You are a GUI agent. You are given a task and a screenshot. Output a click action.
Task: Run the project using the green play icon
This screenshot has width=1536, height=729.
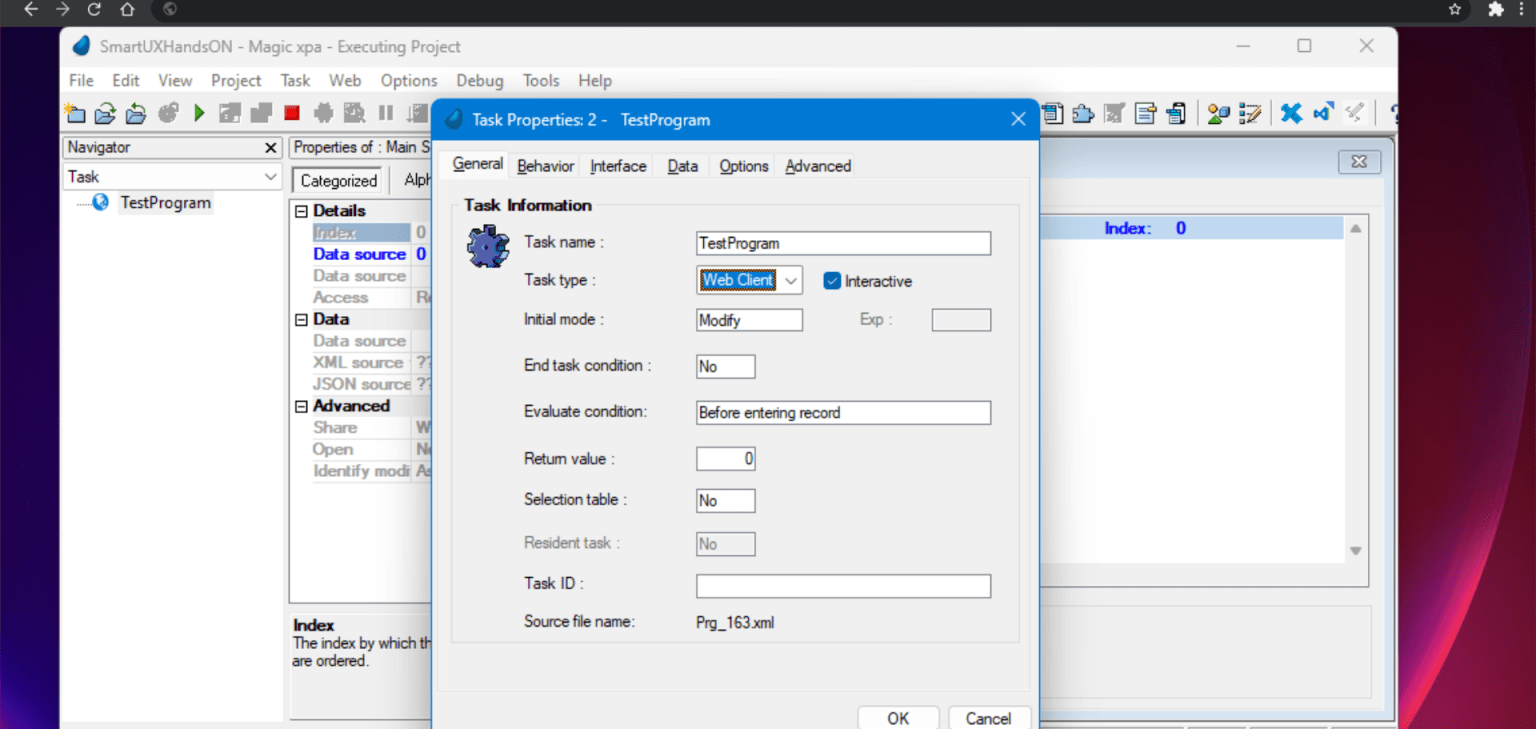[x=198, y=112]
